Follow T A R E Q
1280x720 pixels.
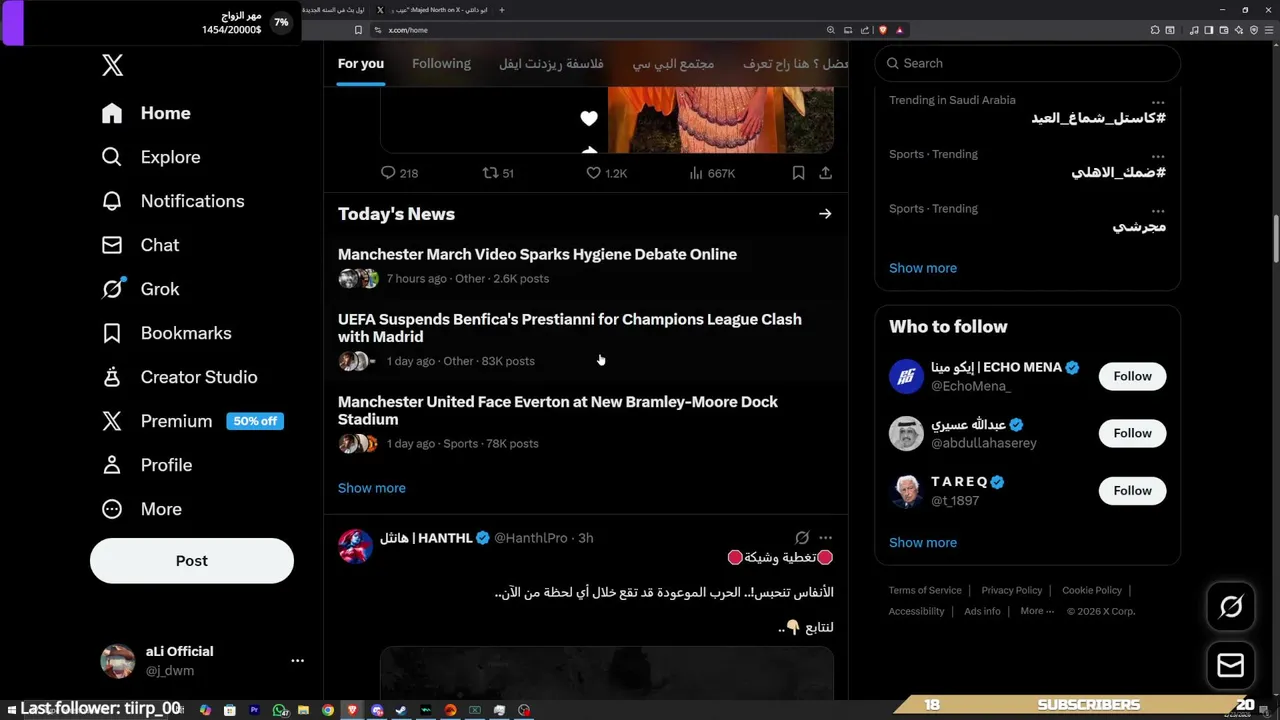pos(1133,490)
